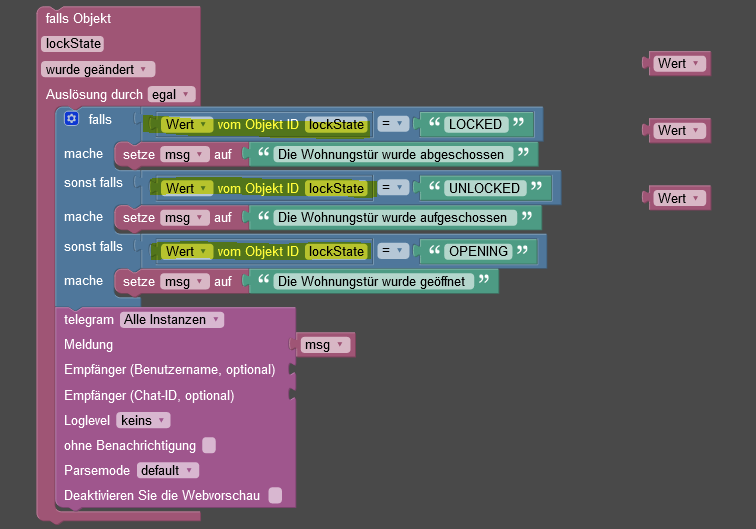
Task: Edit text 'Die Wohnungstür wurde abgeschossen'
Action: coord(392,154)
